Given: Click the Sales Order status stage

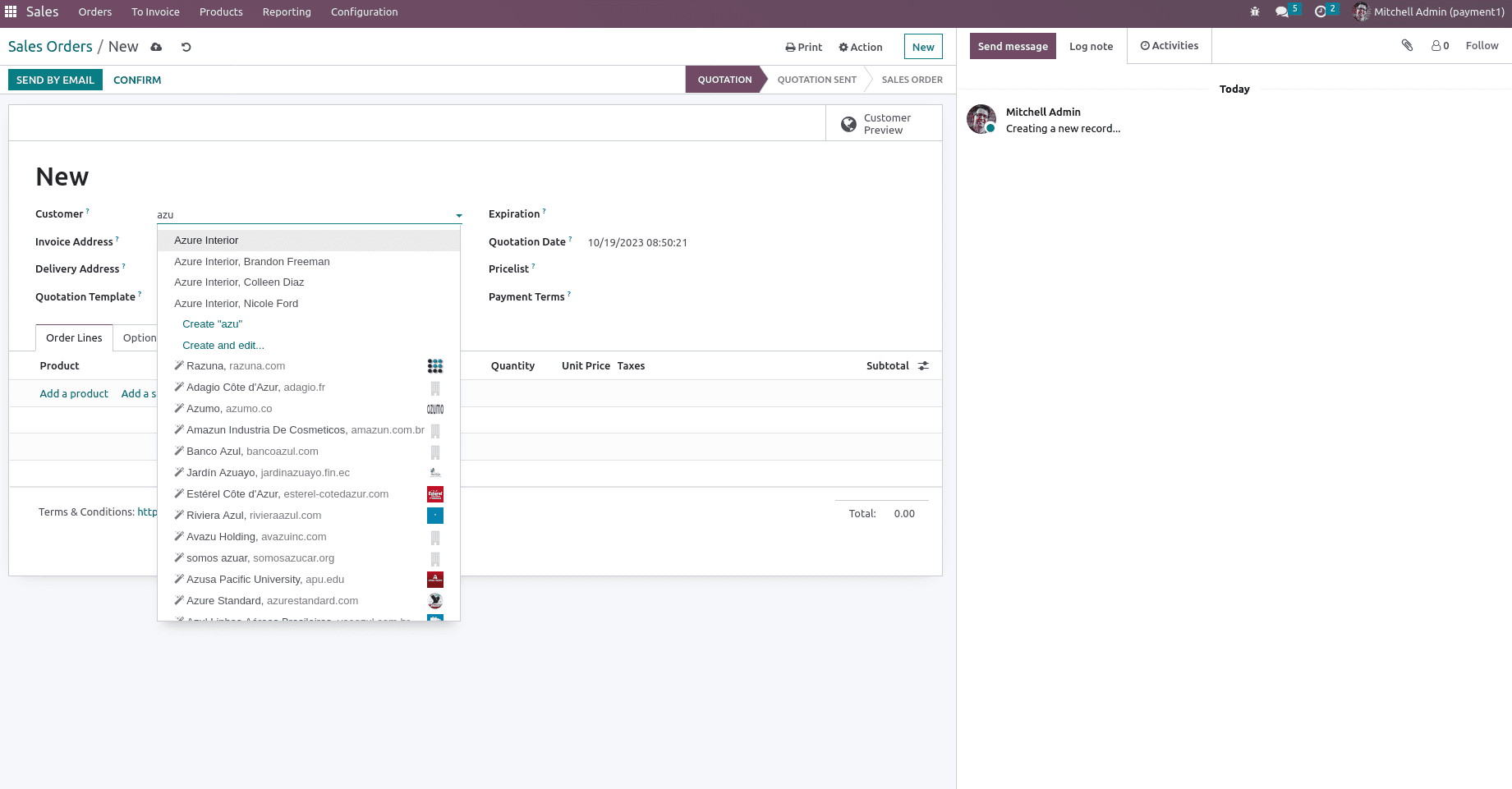Looking at the screenshot, I should click(912, 80).
